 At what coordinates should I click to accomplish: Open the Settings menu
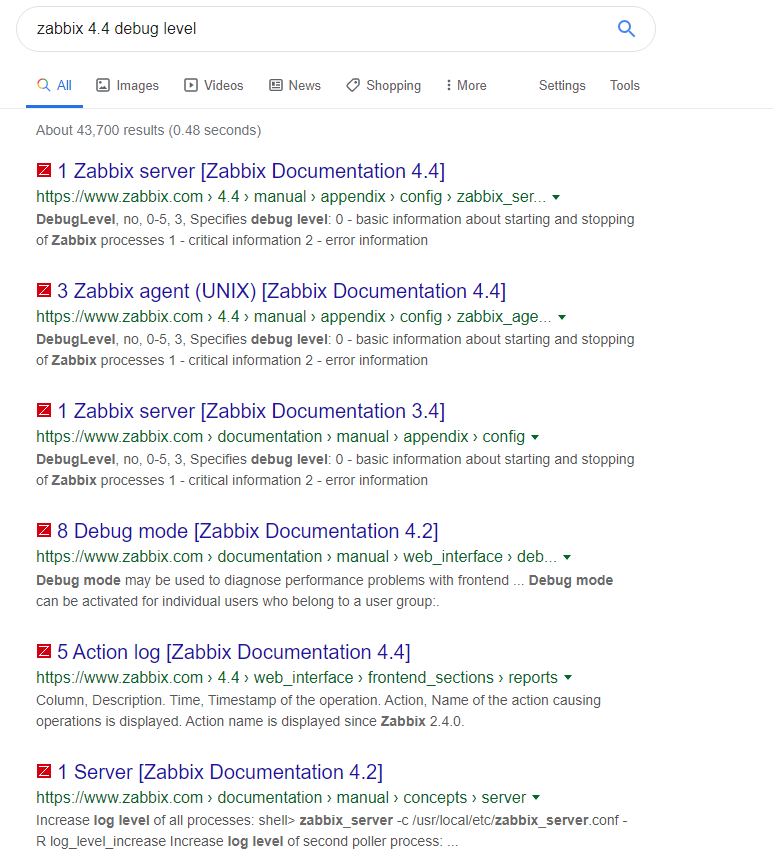(x=562, y=85)
